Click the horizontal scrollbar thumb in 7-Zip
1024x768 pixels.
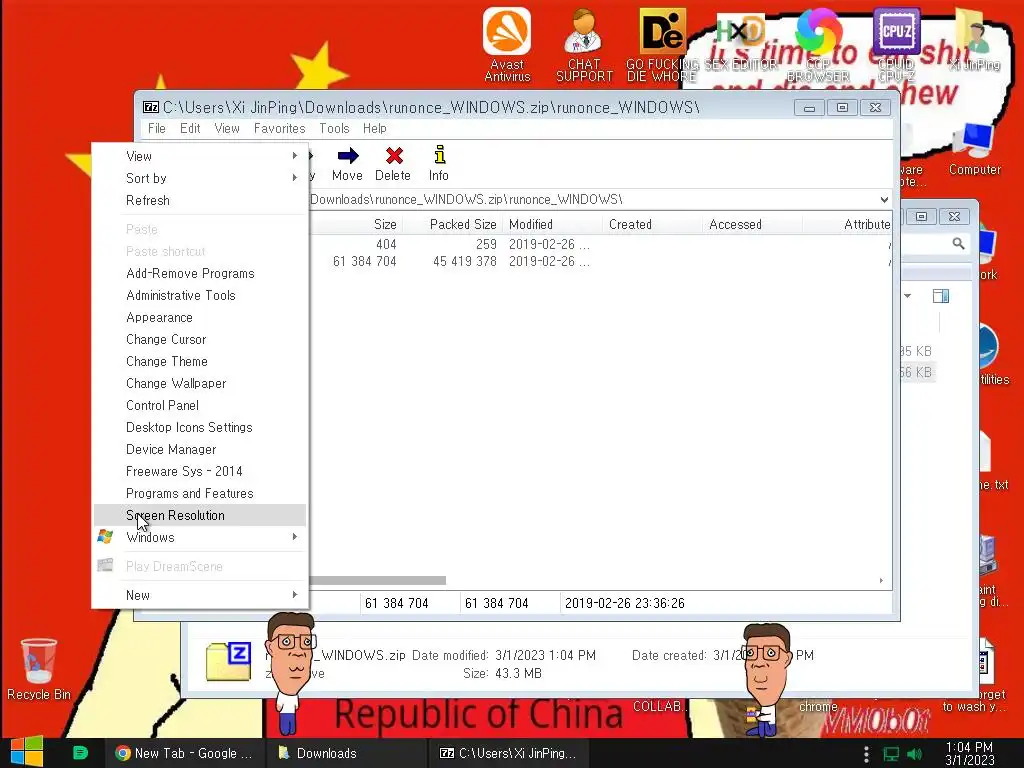377,580
